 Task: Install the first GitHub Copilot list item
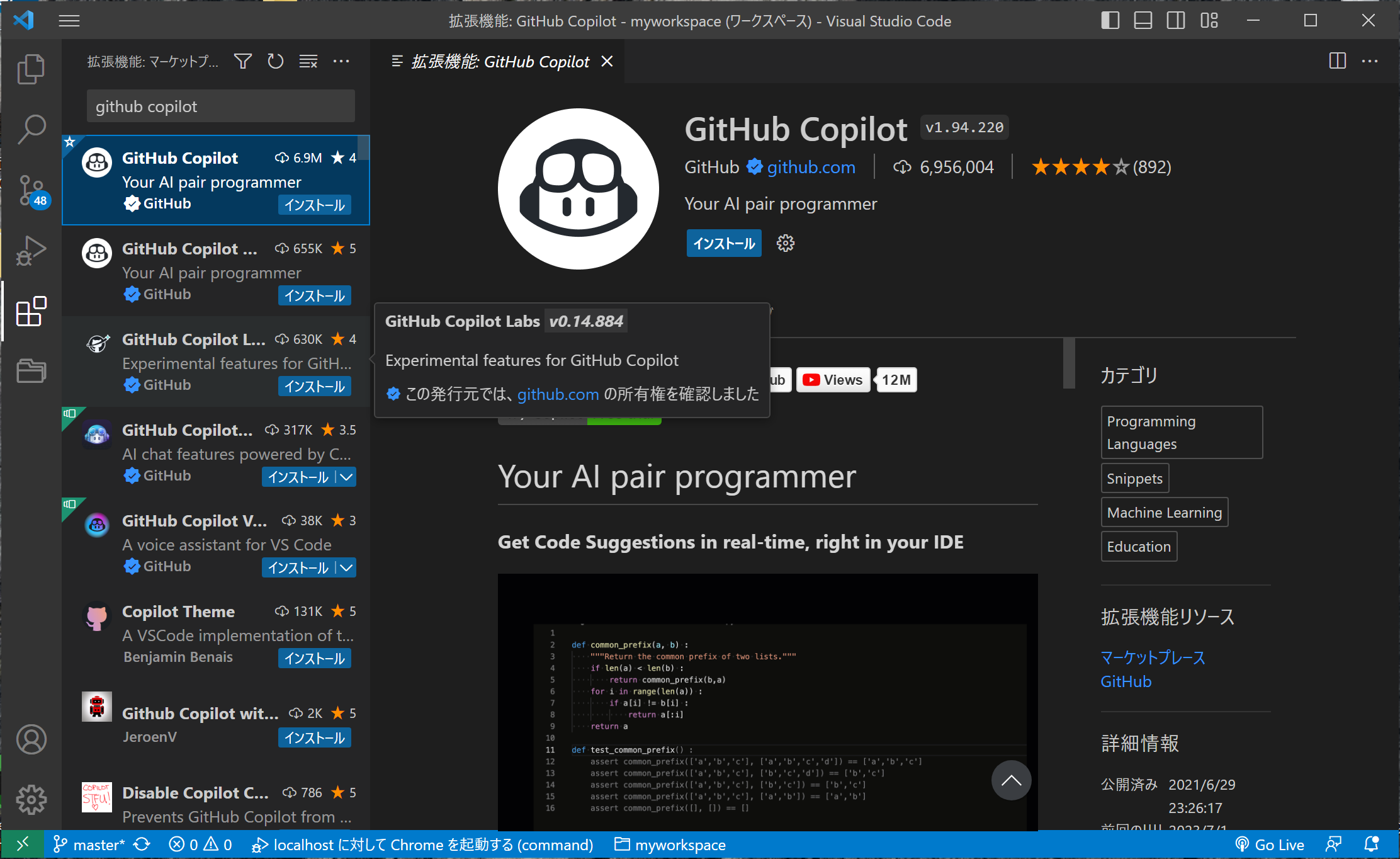tap(315, 205)
